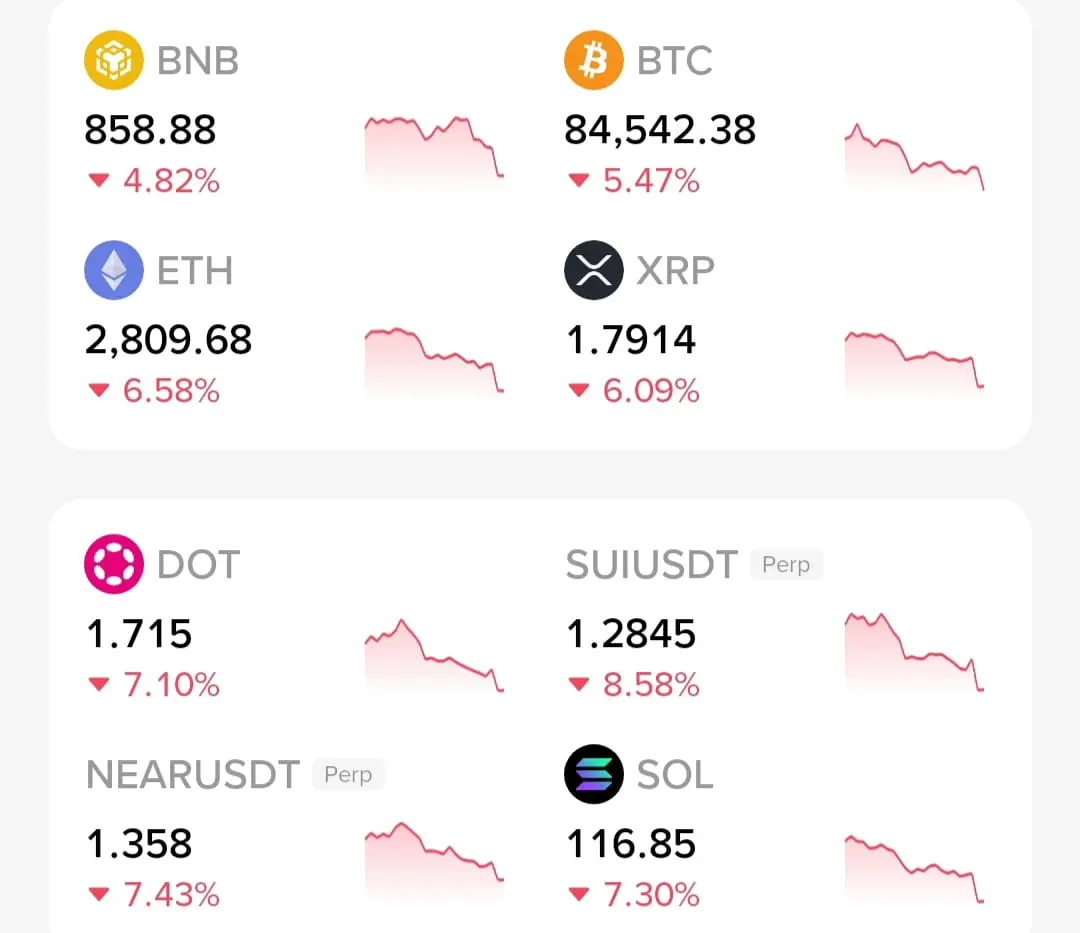Tap the SUIUSDT 8.58% change indicator
This screenshot has width=1080, height=933.
pos(634,685)
